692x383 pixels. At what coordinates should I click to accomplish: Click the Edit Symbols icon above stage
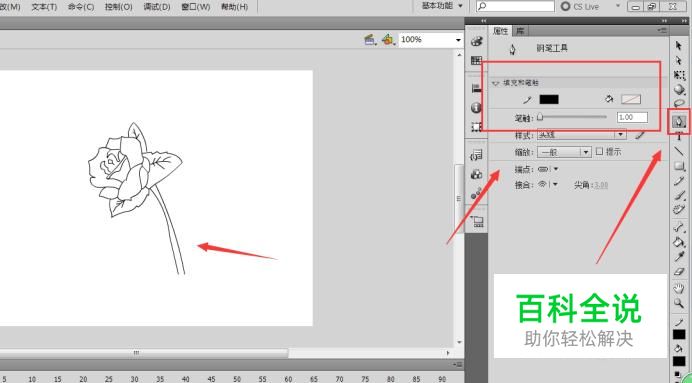[388, 40]
